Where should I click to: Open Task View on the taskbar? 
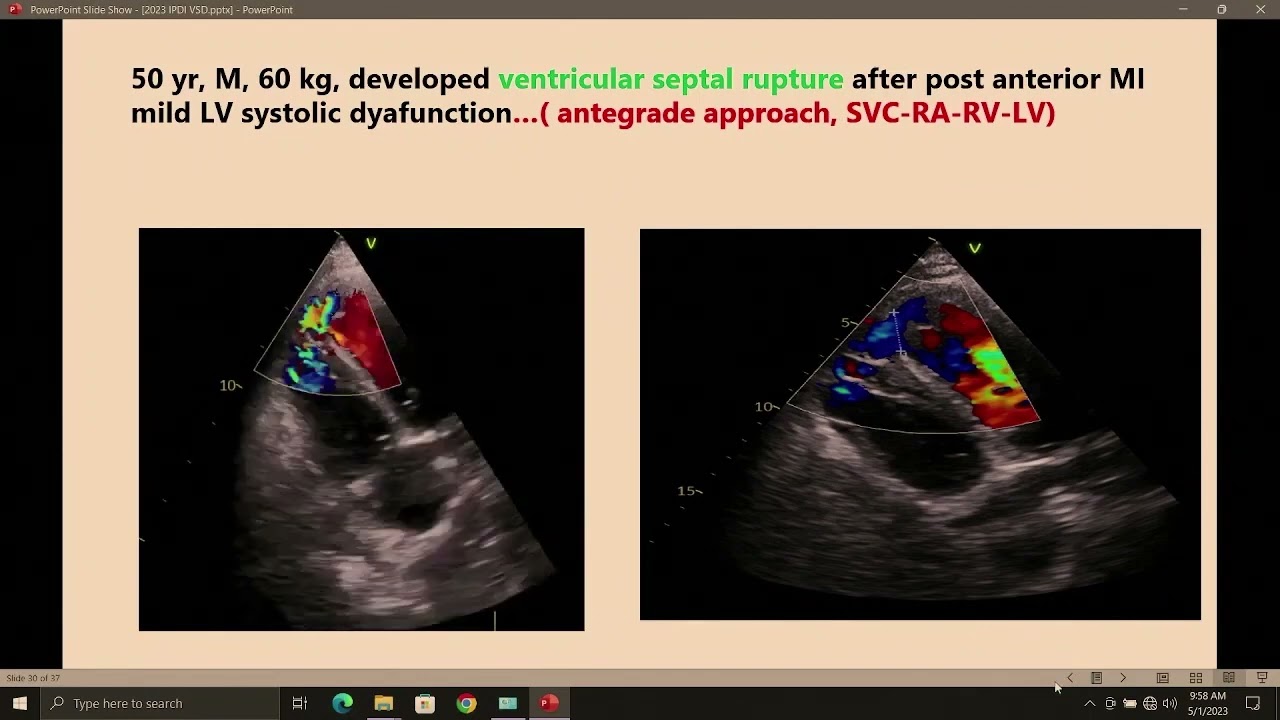click(299, 703)
